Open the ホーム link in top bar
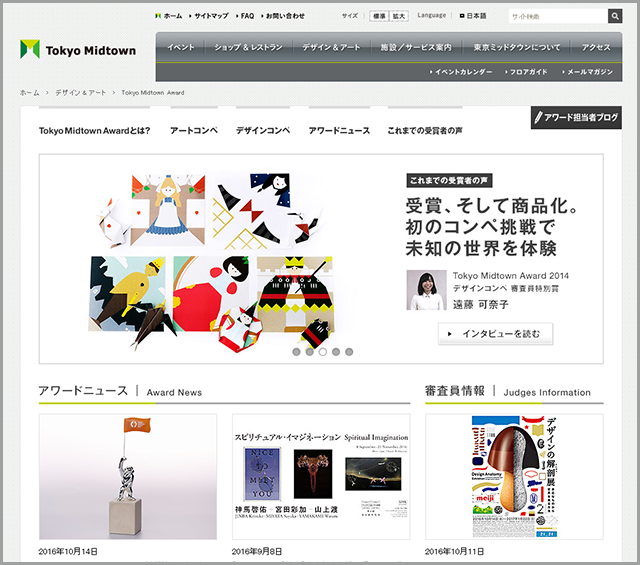This screenshot has height=565, width=640. click(169, 16)
